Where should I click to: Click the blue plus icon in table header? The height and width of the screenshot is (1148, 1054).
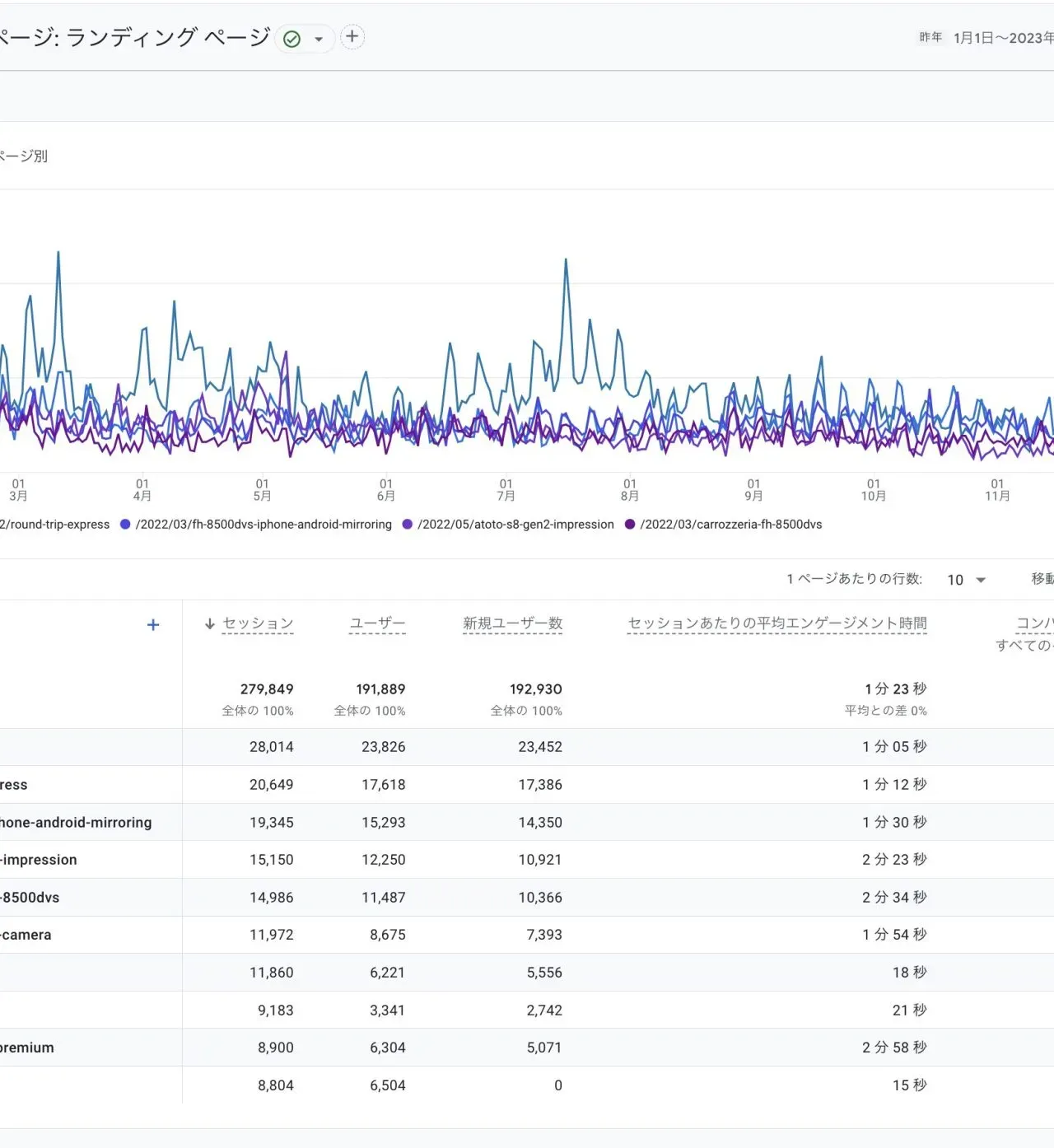pyautogui.click(x=153, y=625)
